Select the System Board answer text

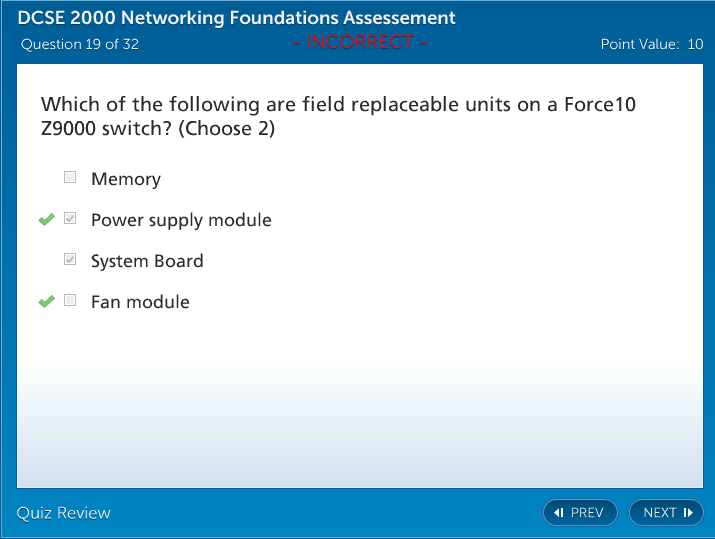pos(147,261)
